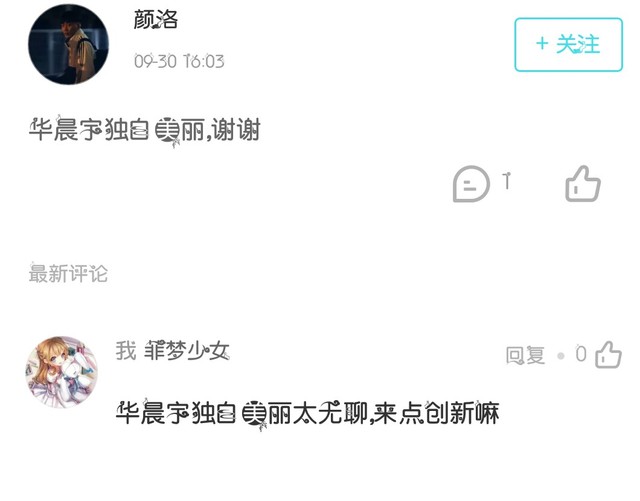Screen dimensions: 640x501
Task: Like 菲梦少女's comment
Action: click(x=609, y=354)
